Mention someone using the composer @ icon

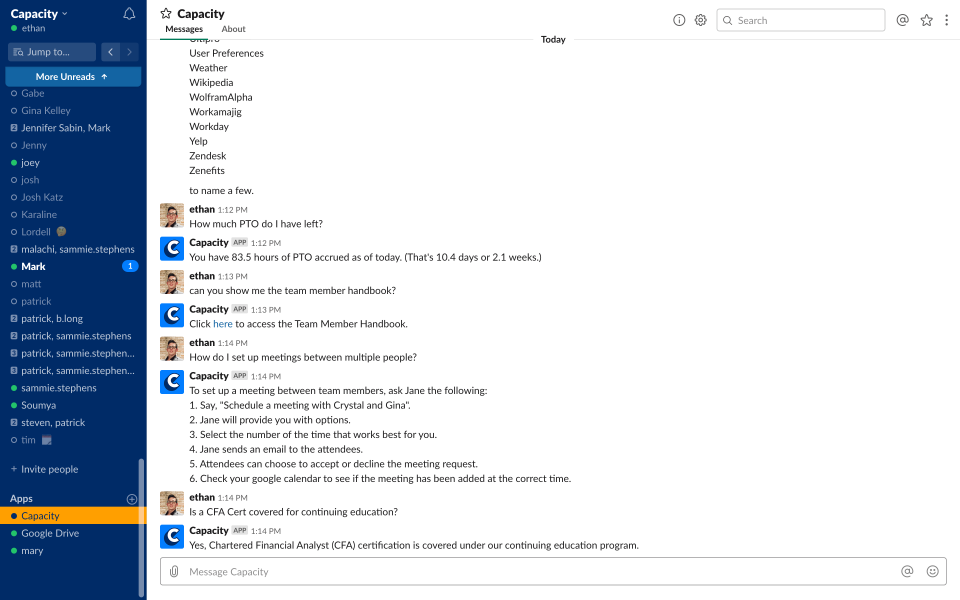click(907, 570)
